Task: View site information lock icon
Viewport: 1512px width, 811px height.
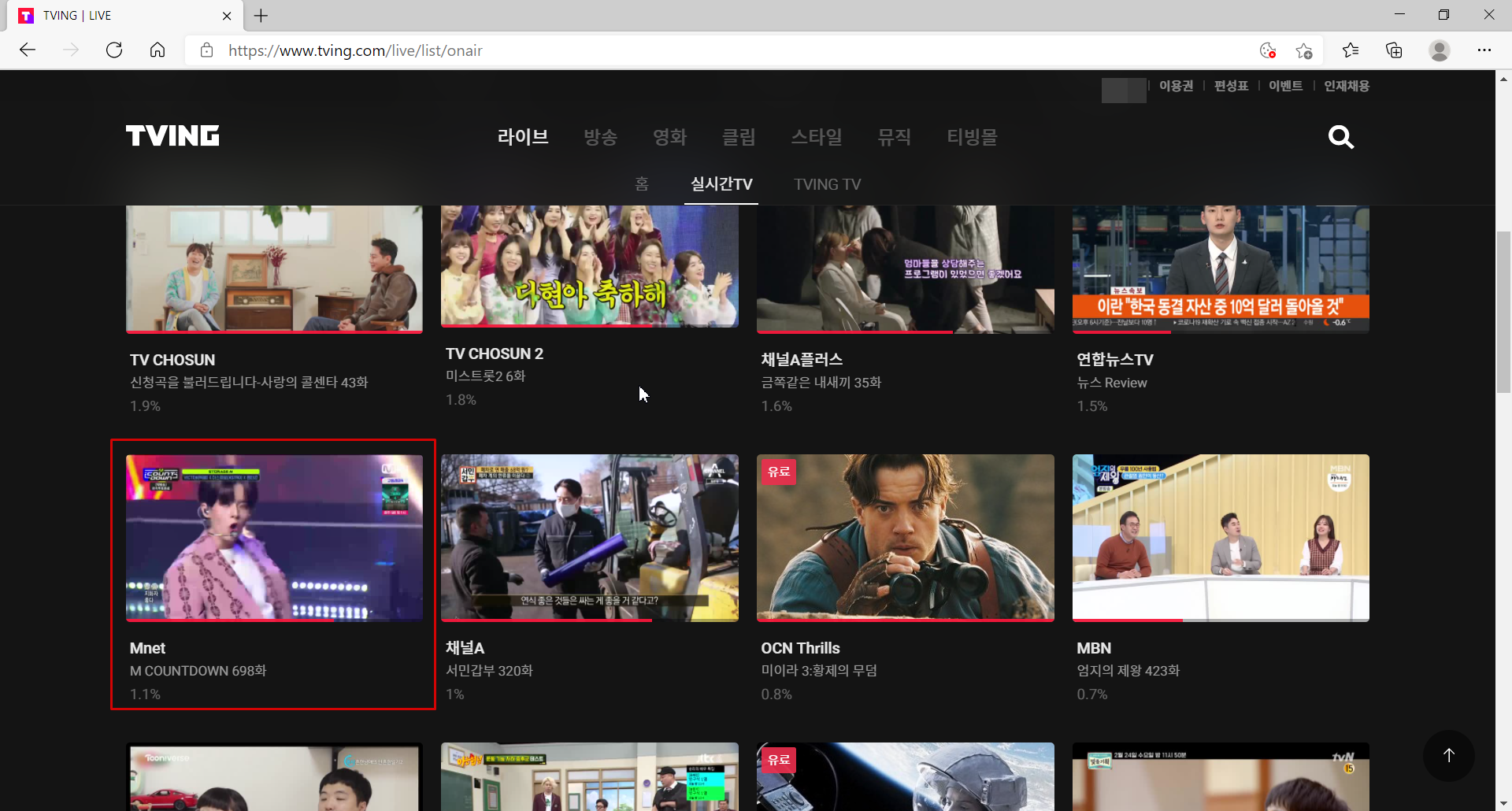Action: pos(206,50)
